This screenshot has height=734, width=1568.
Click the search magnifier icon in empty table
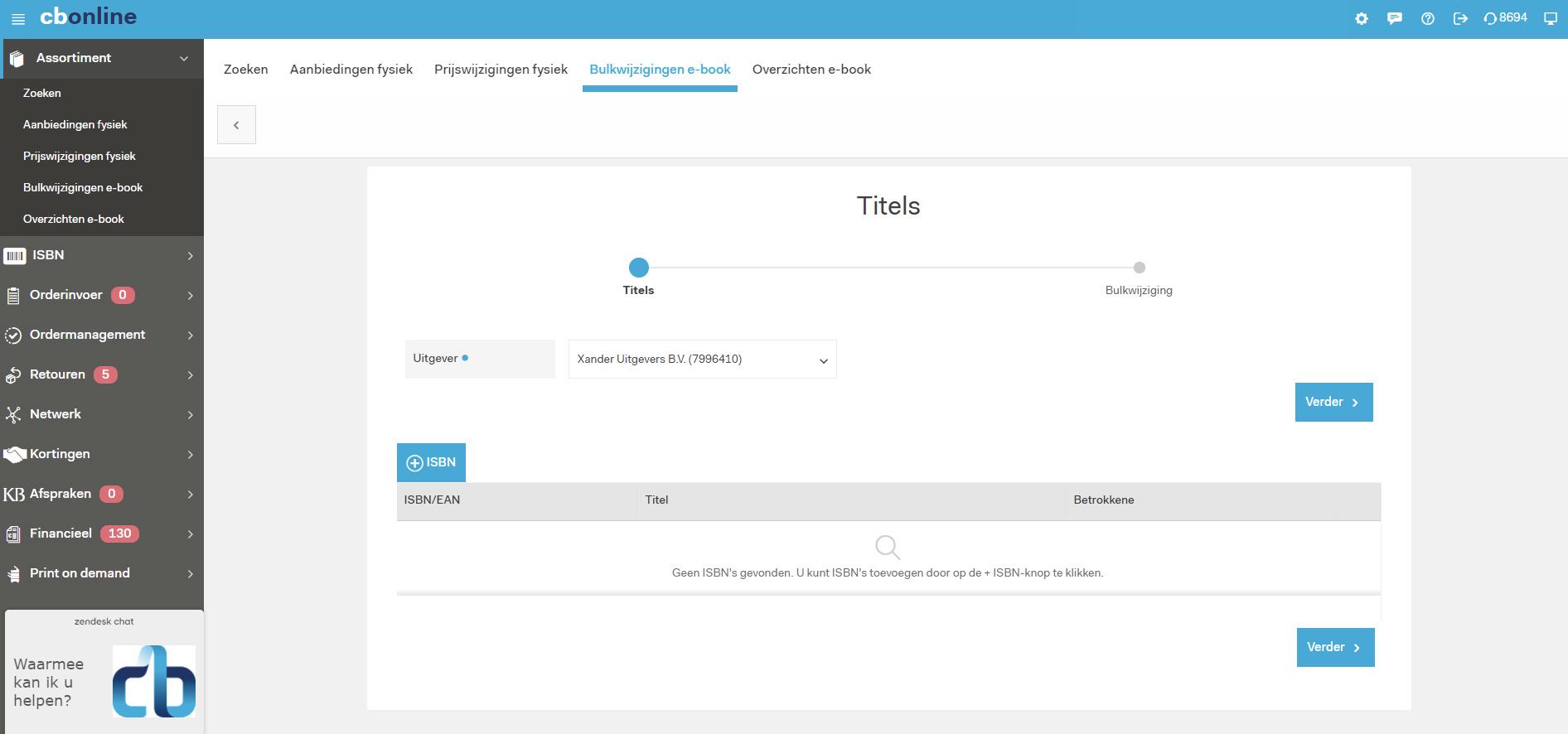888,547
